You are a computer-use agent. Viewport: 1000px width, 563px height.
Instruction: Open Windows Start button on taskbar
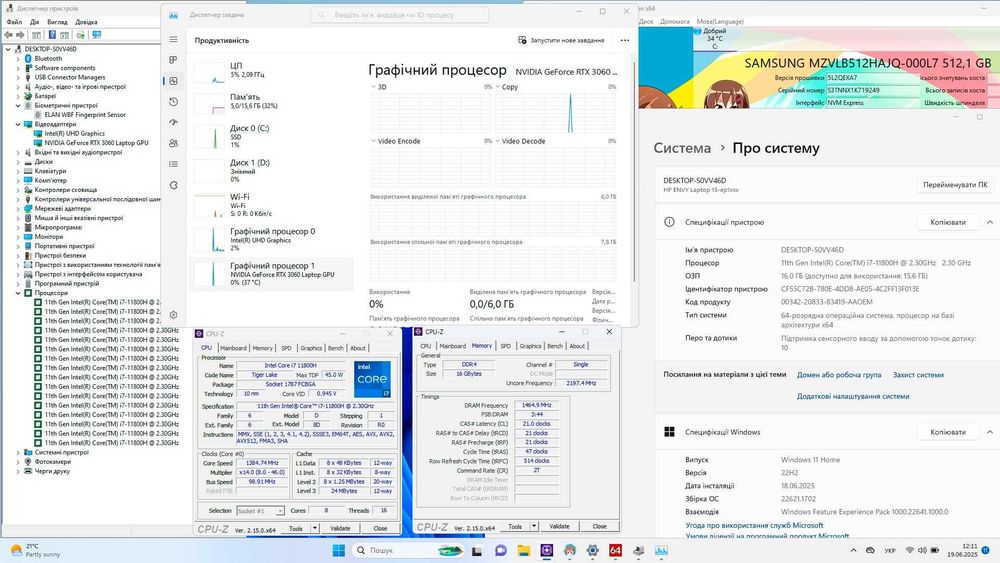339,550
